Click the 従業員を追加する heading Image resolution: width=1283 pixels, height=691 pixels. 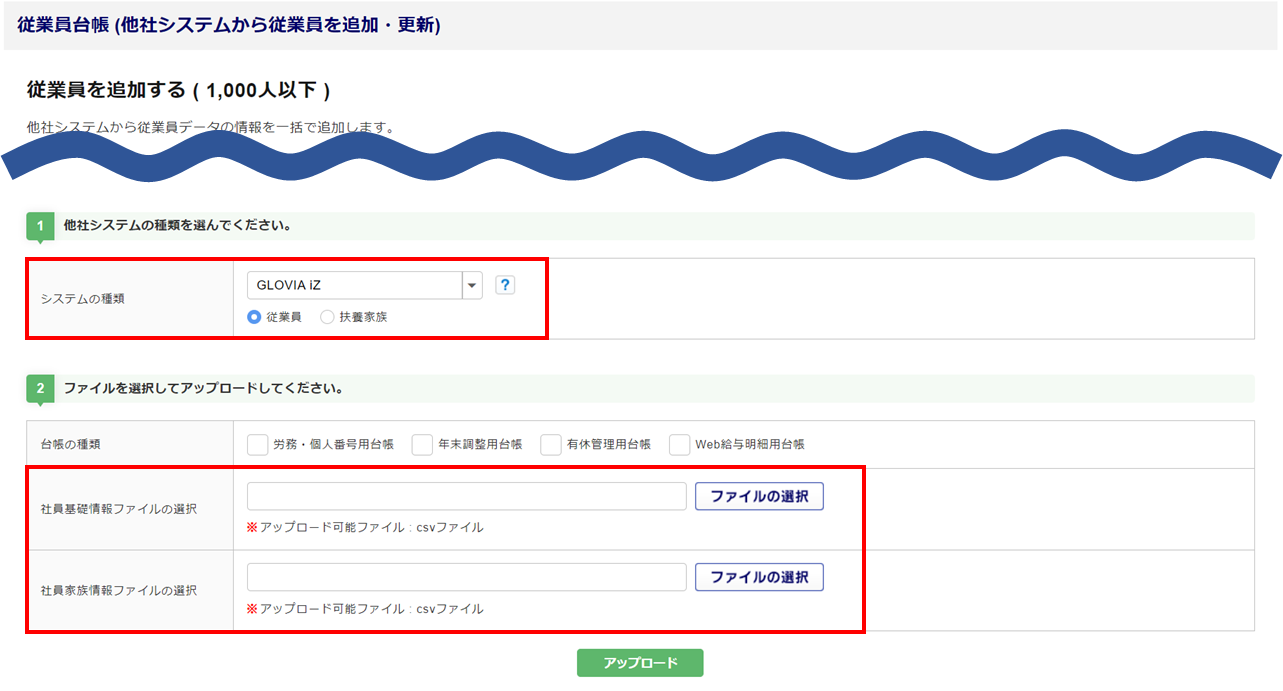pyautogui.click(x=178, y=90)
